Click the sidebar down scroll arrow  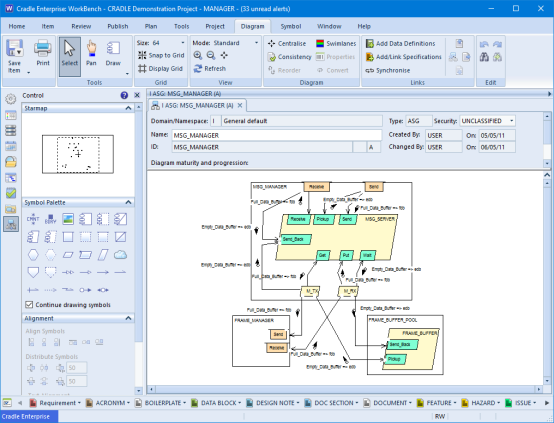point(138,391)
